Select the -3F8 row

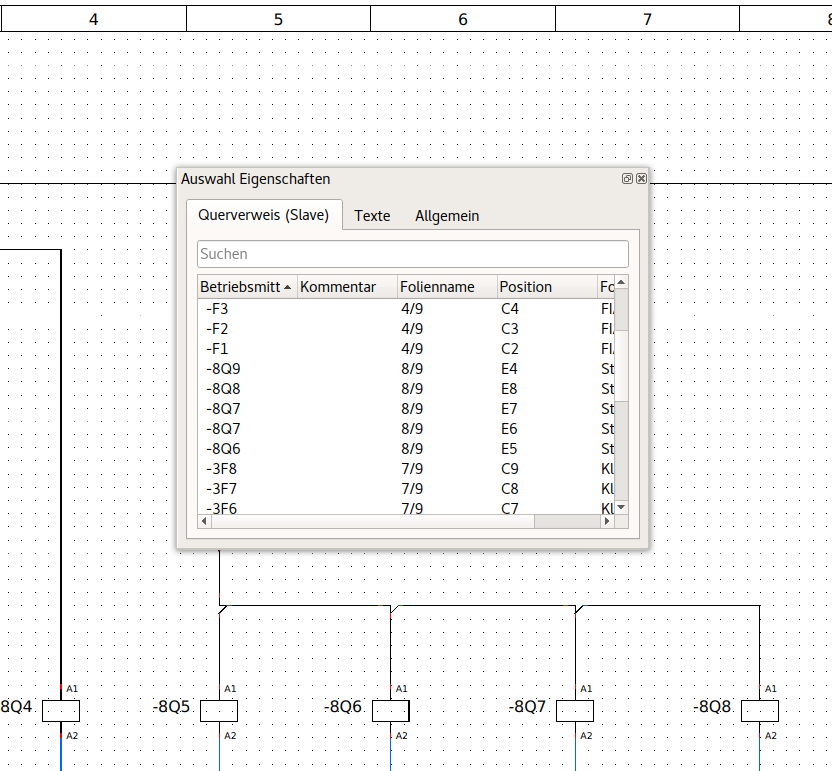(406, 469)
